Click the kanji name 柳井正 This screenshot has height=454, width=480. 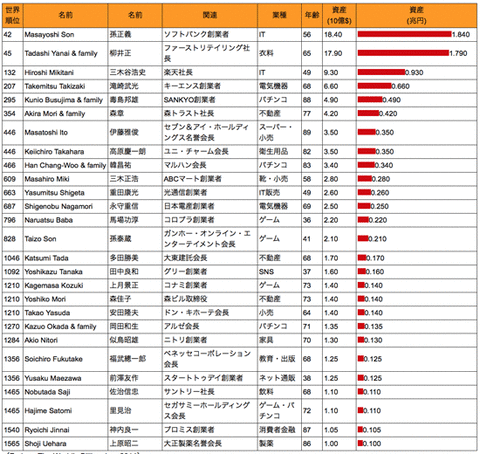click(120, 54)
